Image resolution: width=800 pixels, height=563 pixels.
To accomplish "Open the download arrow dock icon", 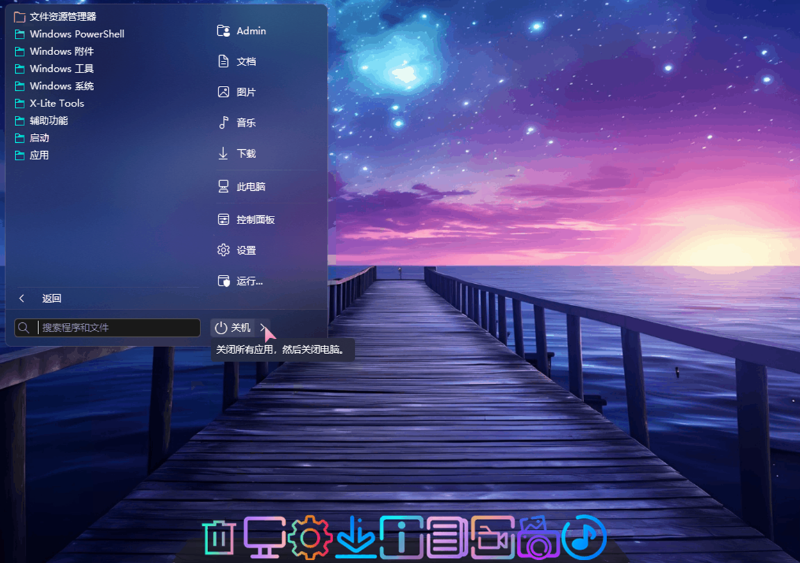I will point(356,537).
